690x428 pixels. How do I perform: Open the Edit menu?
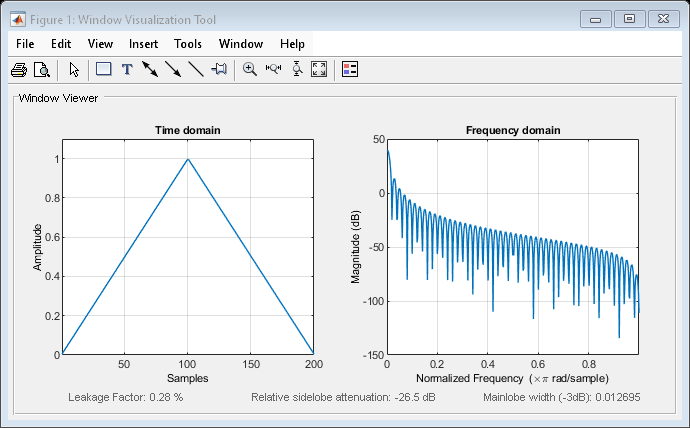(61, 44)
